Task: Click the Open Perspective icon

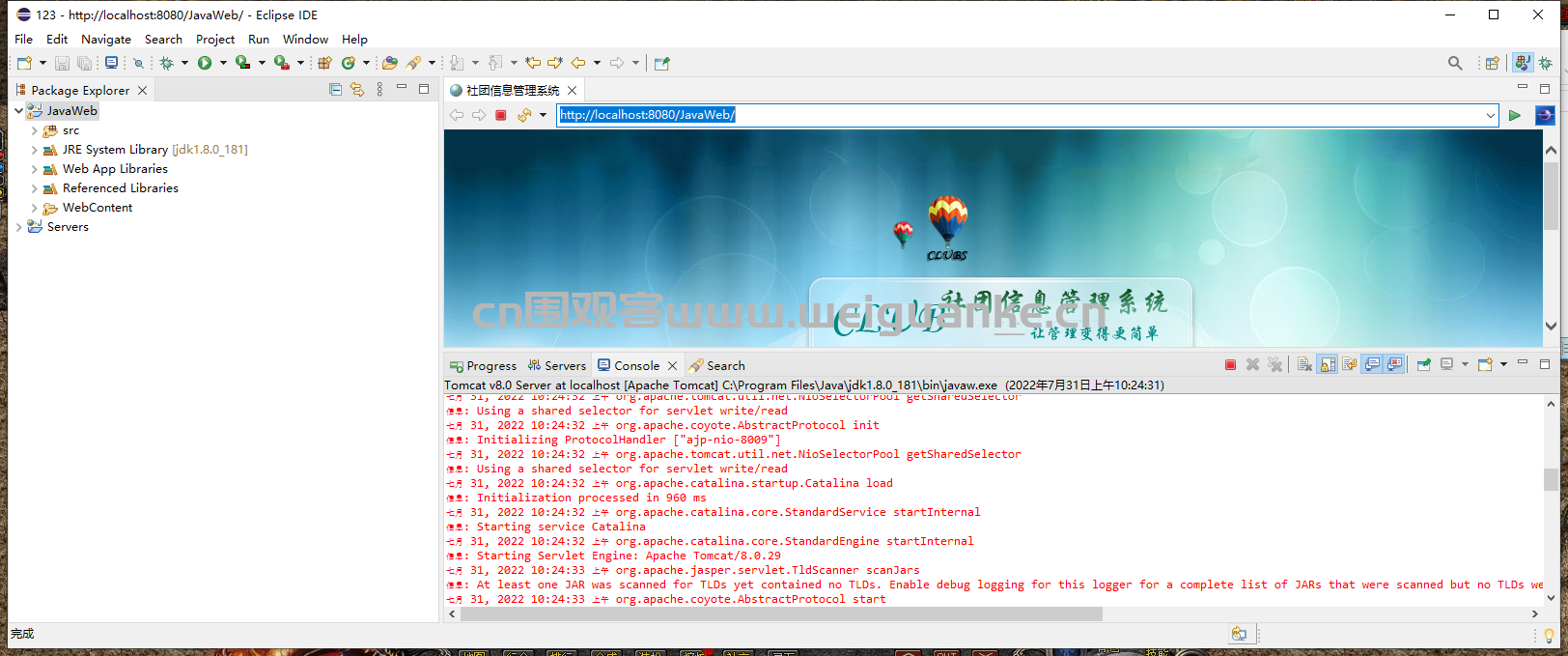Action: click(1492, 63)
